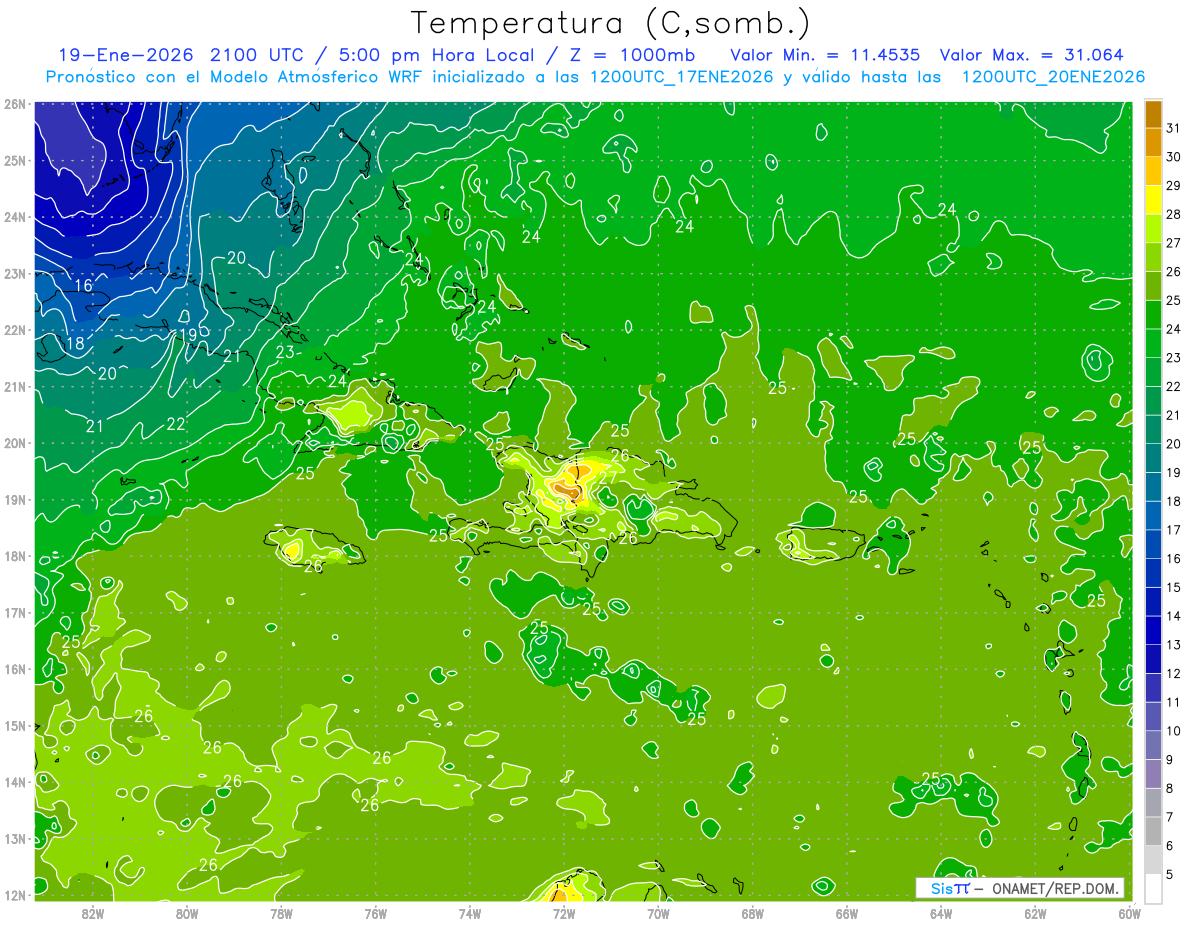Click the latitude axis label '26N'
The height and width of the screenshot is (927, 1200).
click(x=14, y=104)
